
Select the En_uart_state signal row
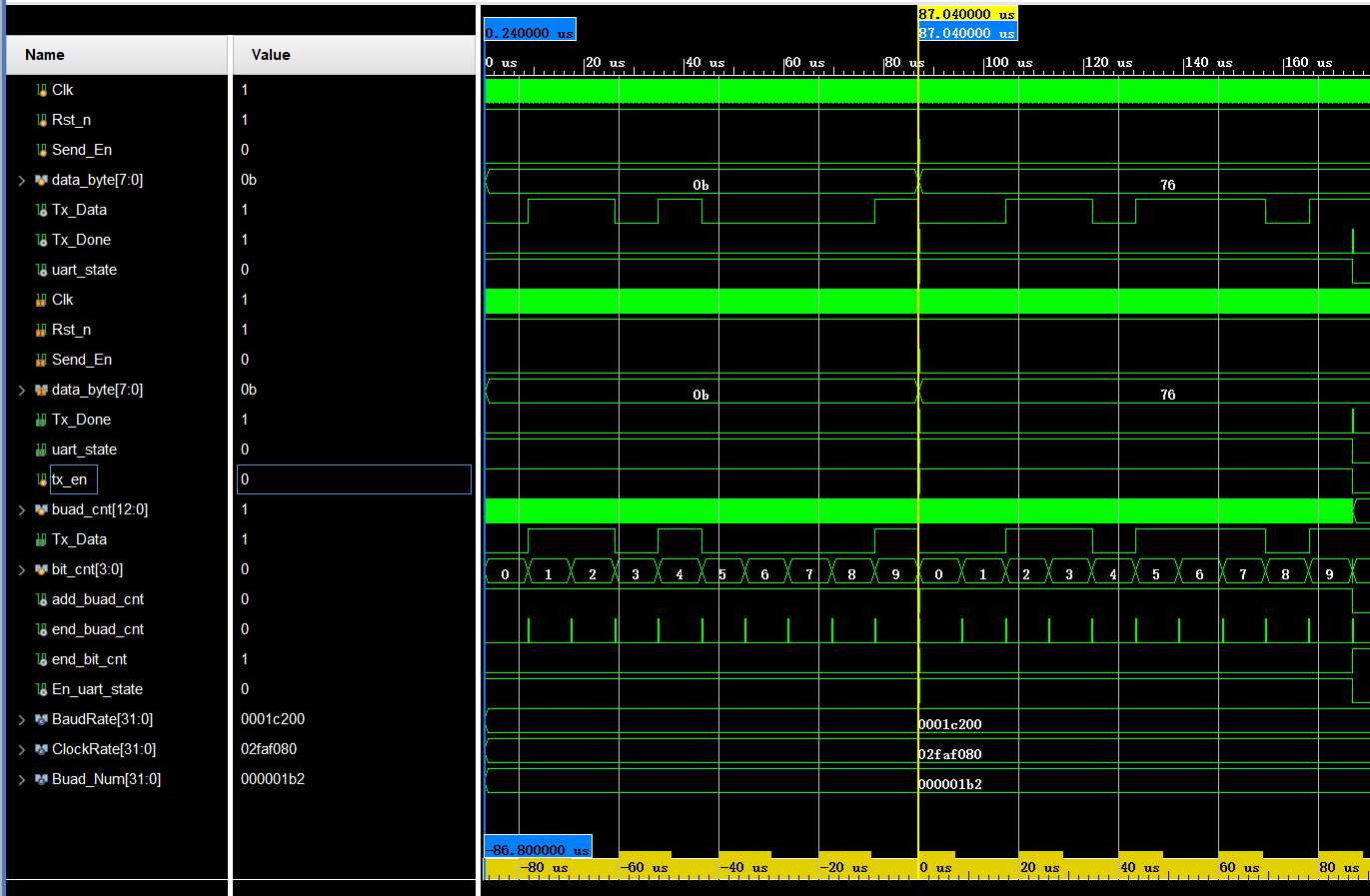point(98,689)
